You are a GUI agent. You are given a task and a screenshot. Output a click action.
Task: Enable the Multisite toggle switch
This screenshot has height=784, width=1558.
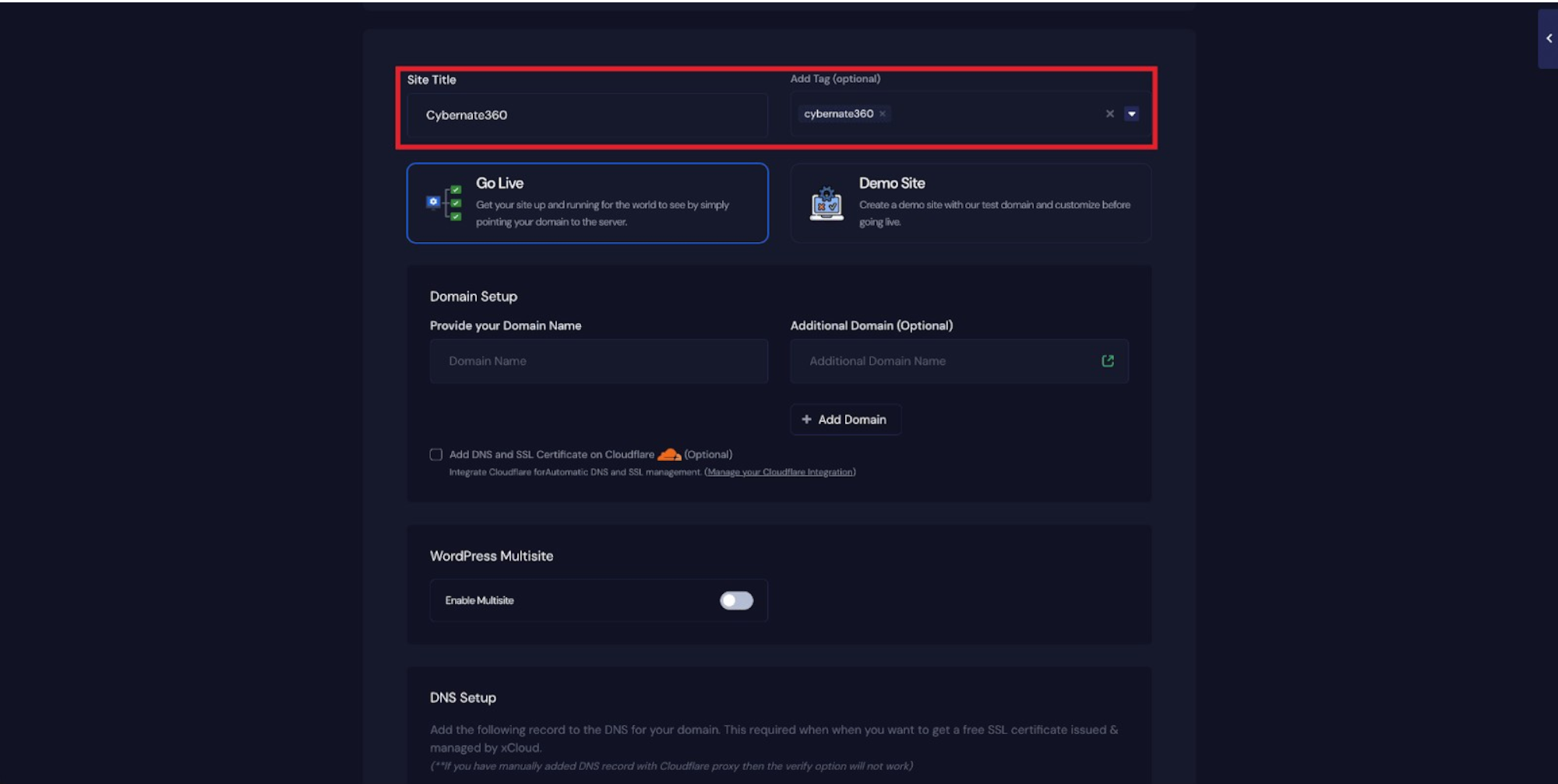(x=735, y=600)
